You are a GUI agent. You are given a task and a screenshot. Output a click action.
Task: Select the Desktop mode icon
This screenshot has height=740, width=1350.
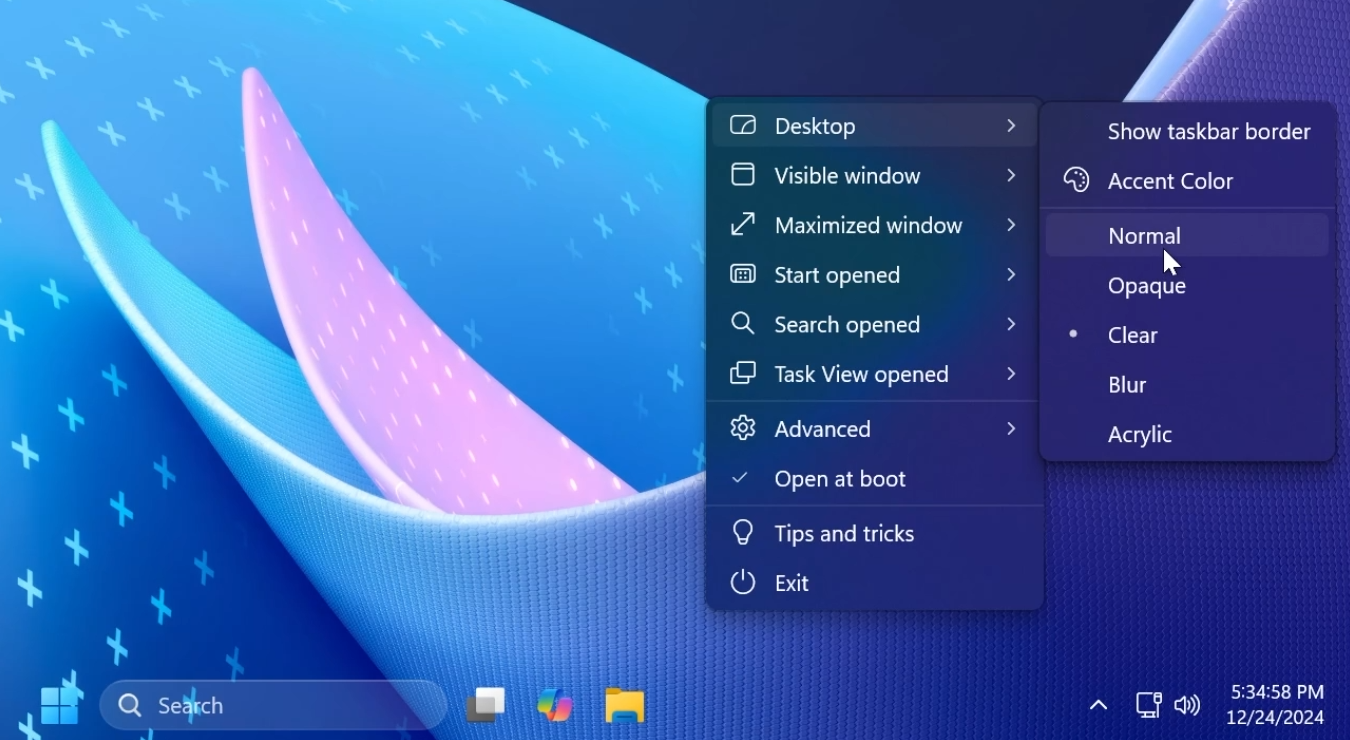(x=742, y=125)
